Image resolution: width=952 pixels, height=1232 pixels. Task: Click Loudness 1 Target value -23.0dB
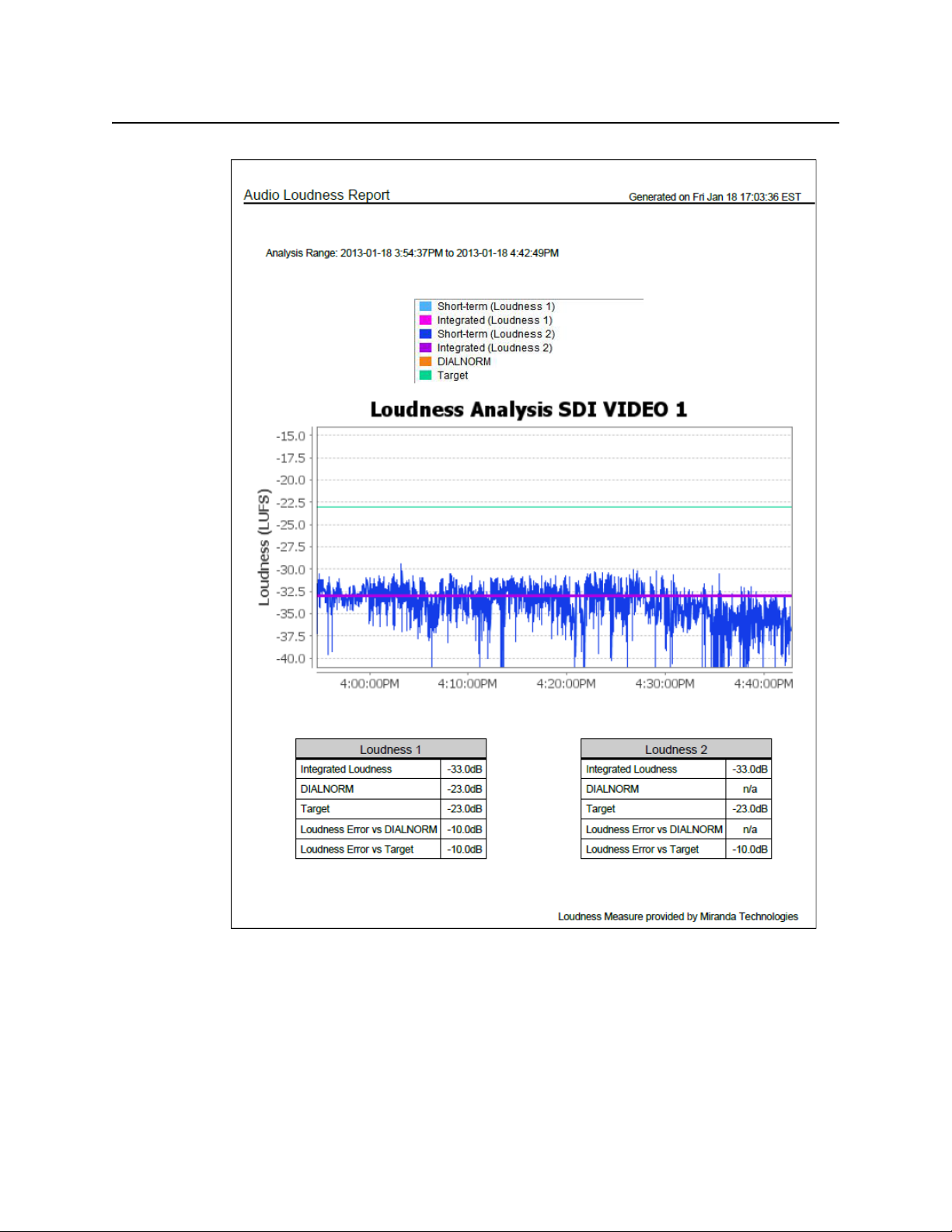(x=464, y=809)
